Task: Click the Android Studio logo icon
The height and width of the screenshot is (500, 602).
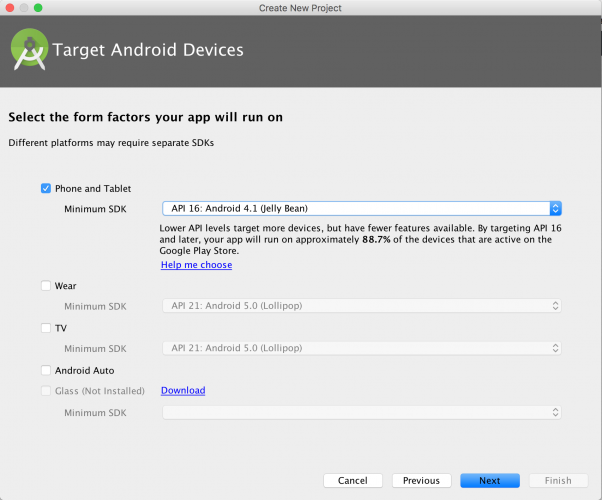Action: 30,50
